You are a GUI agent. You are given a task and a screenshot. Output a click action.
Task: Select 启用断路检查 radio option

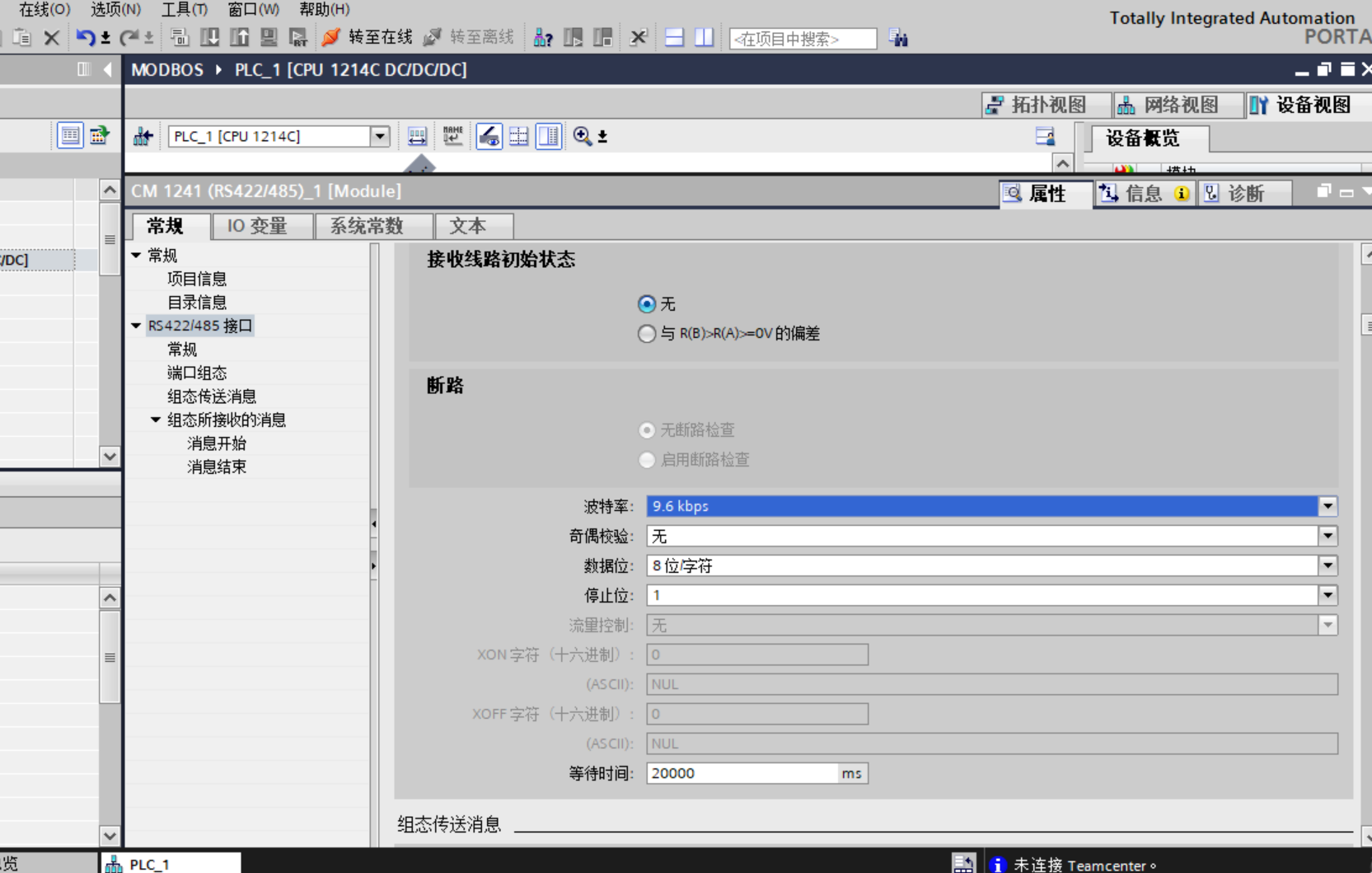point(647,460)
